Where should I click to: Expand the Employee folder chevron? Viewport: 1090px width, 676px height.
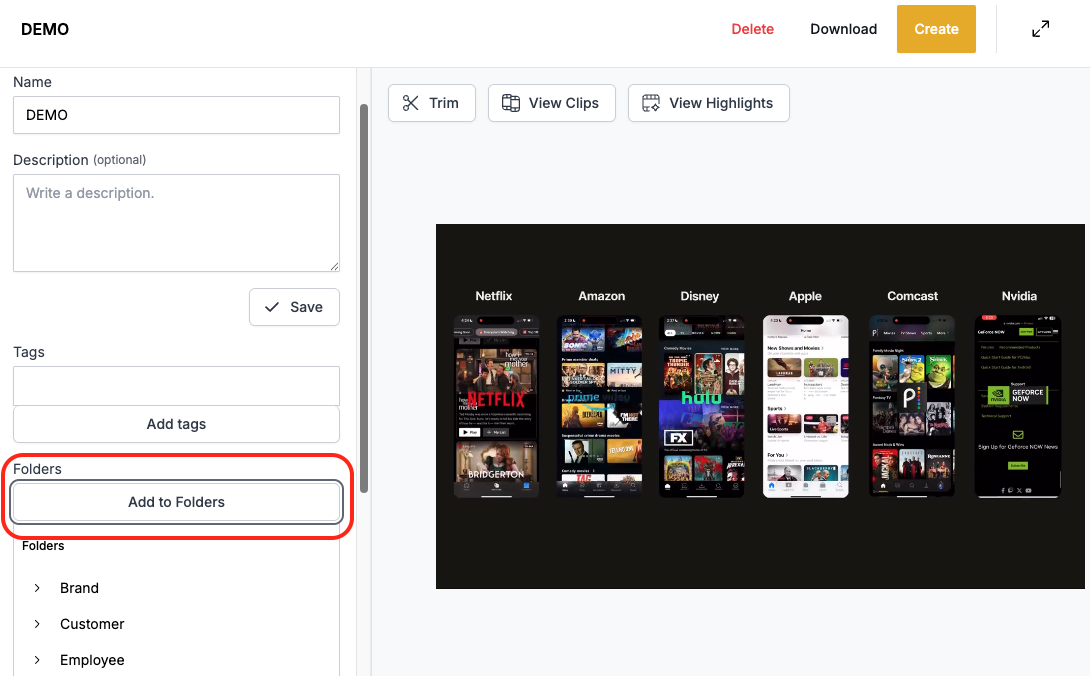tap(37, 660)
